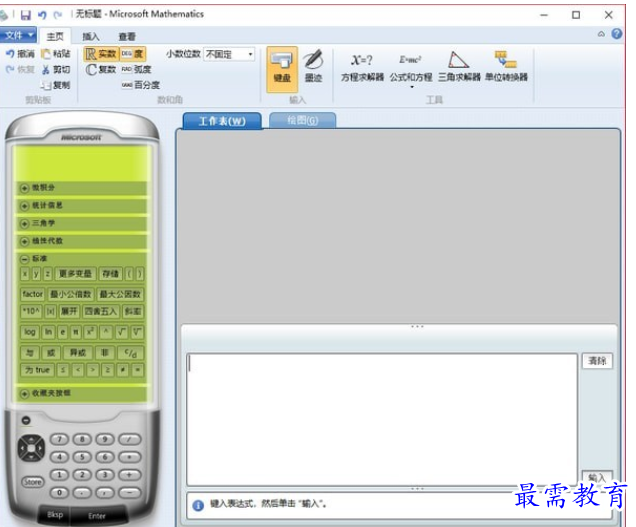Viewport: 636px width, 527px height.
Task: Click the less-than-or-equal key
Action: tap(63, 370)
